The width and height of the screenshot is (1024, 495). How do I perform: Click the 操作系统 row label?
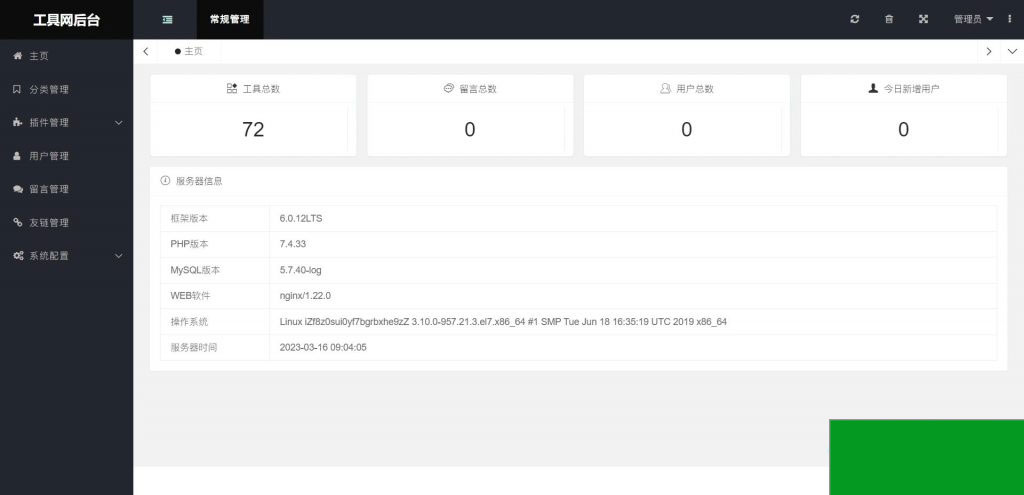[189, 321]
